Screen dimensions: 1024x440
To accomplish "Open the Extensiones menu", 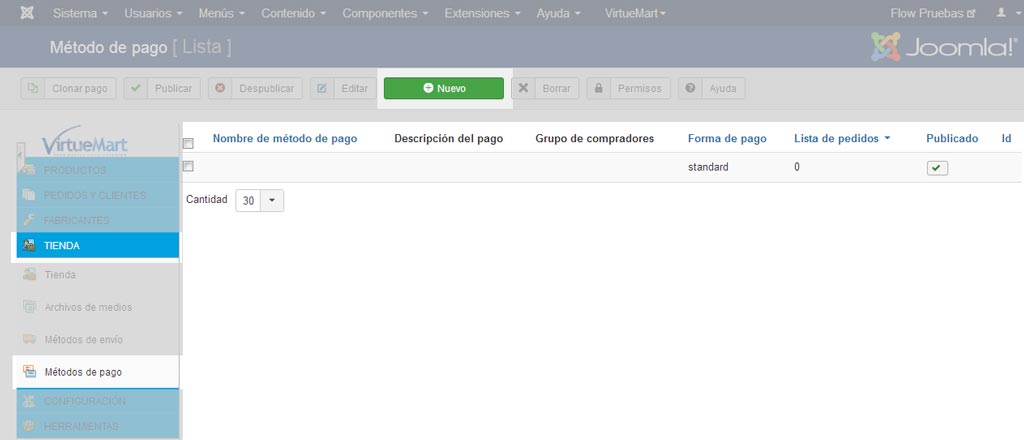I will pos(483,13).
